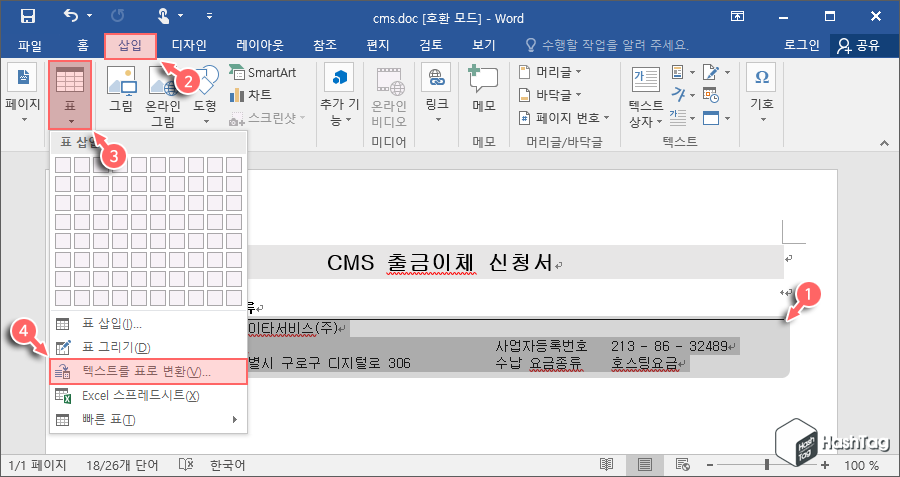Image resolution: width=900 pixels, height=477 pixels.
Task: Click the title 'CMS 출금이체 신청서'
Action: click(x=440, y=263)
